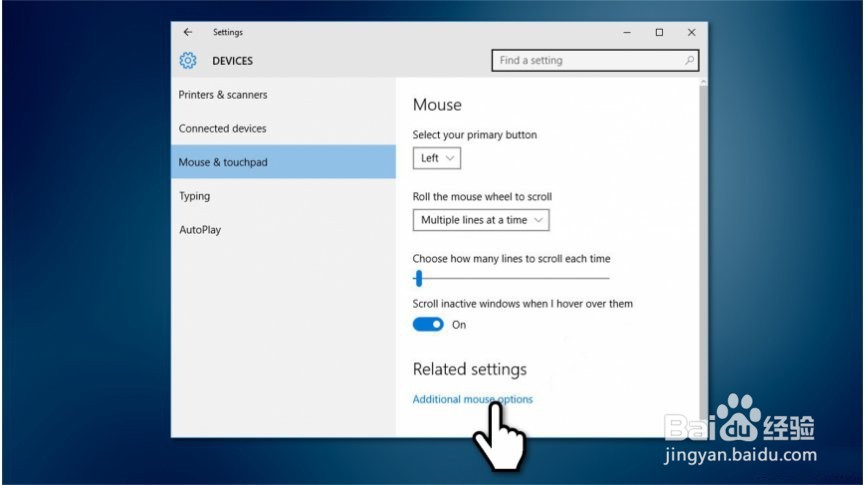865x485 pixels.
Task: Open Printers & scanners section
Action: (x=283, y=94)
